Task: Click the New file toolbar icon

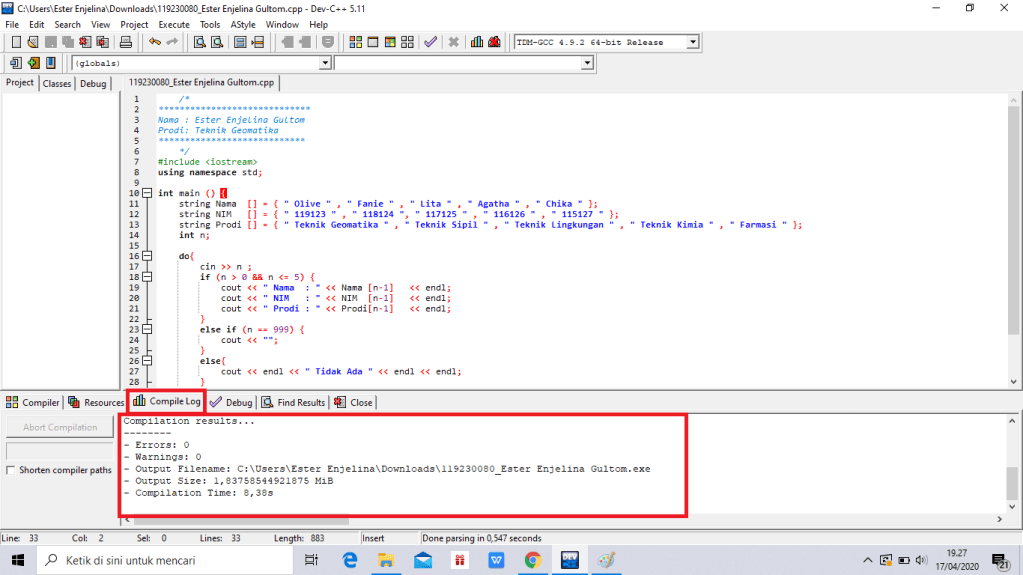Action: (17, 42)
